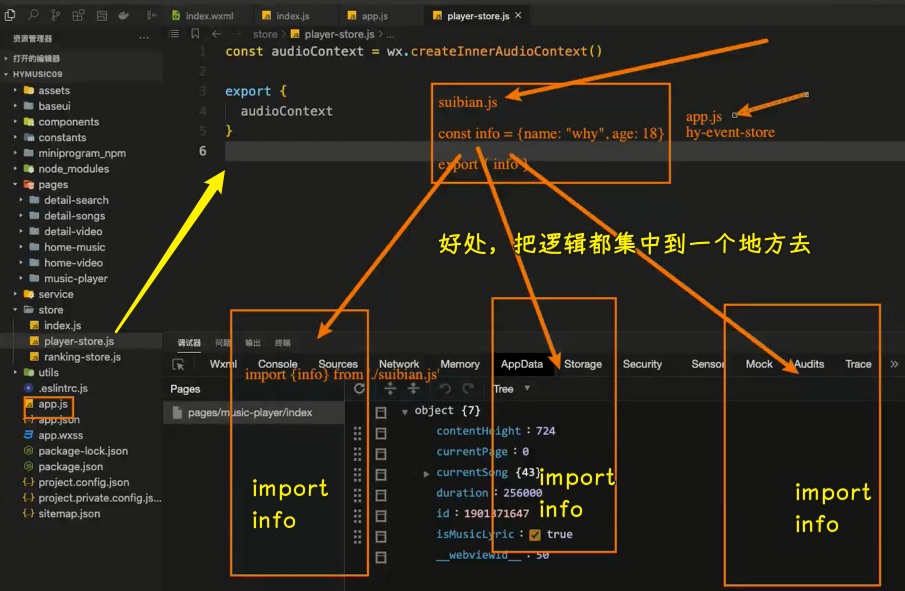Click the square menu icon beside object {7}
The width and height of the screenshot is (905, 591).
coord(381,412)
